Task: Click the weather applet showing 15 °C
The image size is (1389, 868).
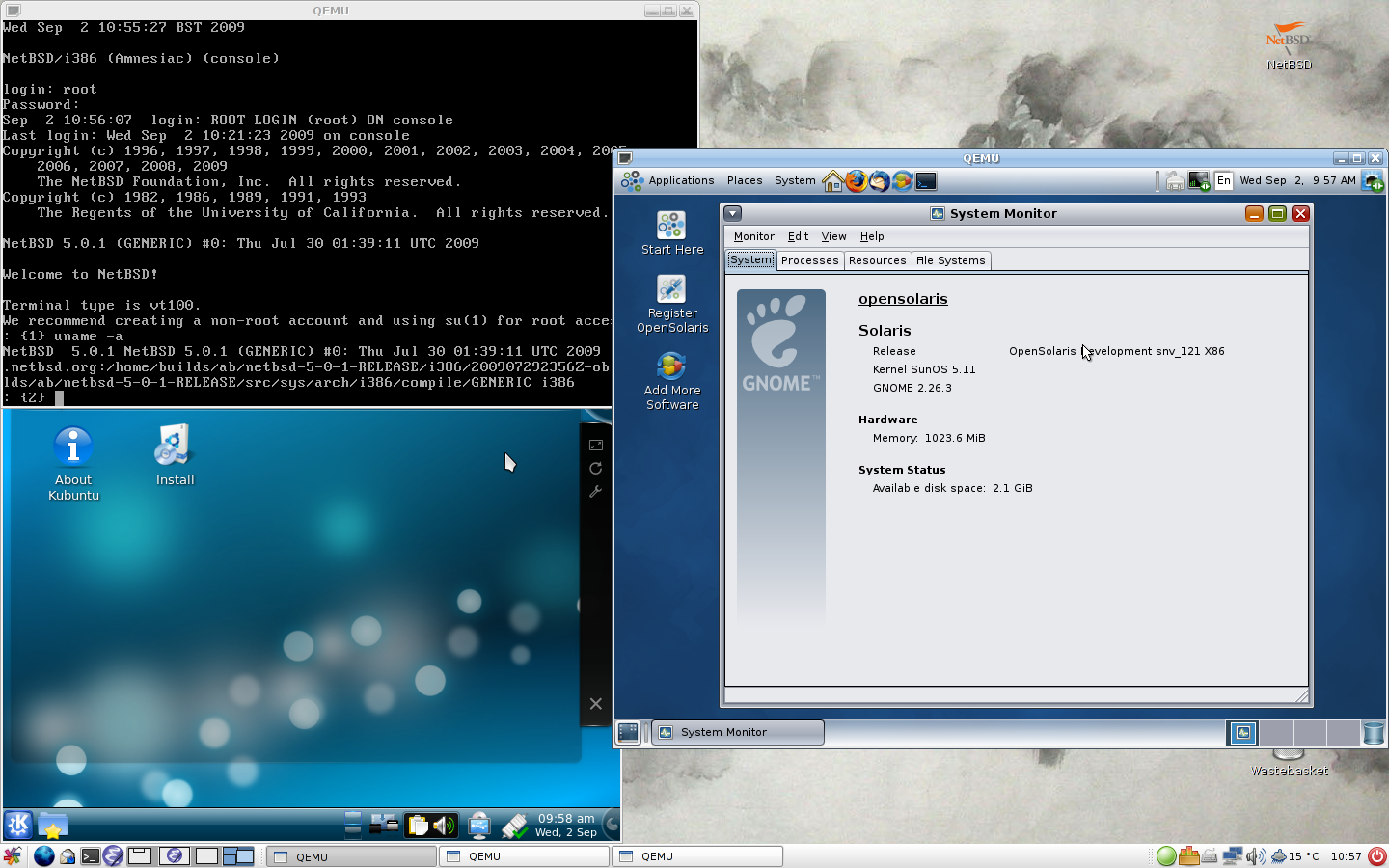Action: (x=1294, y=855)
